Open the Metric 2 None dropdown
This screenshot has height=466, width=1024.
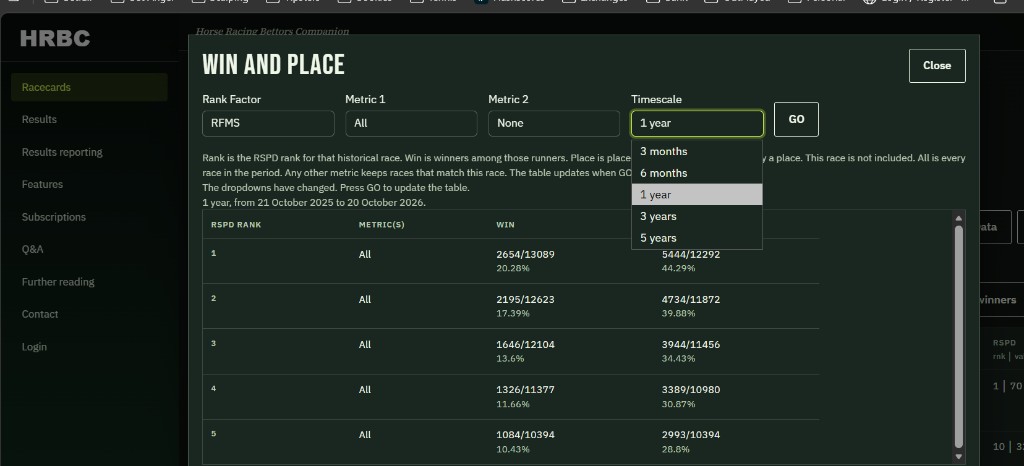(554, 123)
